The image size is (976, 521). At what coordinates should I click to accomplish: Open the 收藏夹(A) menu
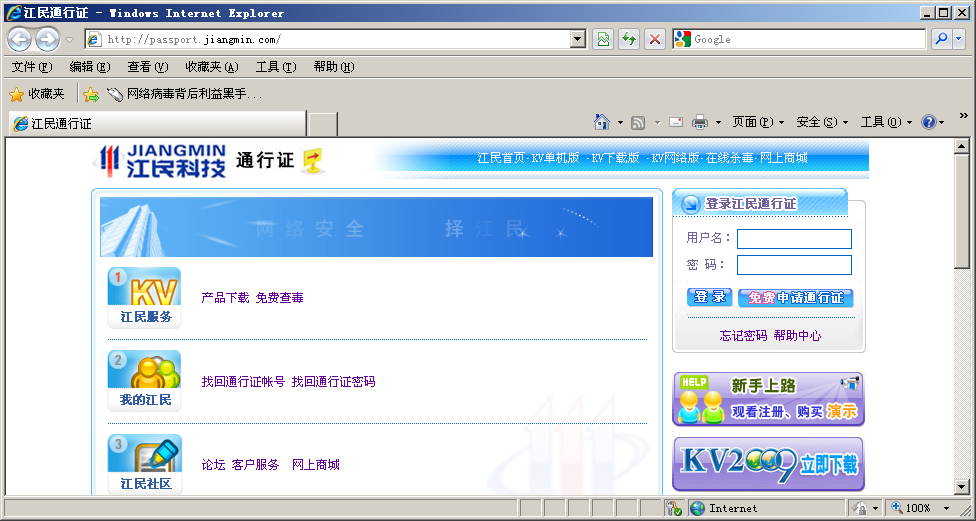click(212, 67)
